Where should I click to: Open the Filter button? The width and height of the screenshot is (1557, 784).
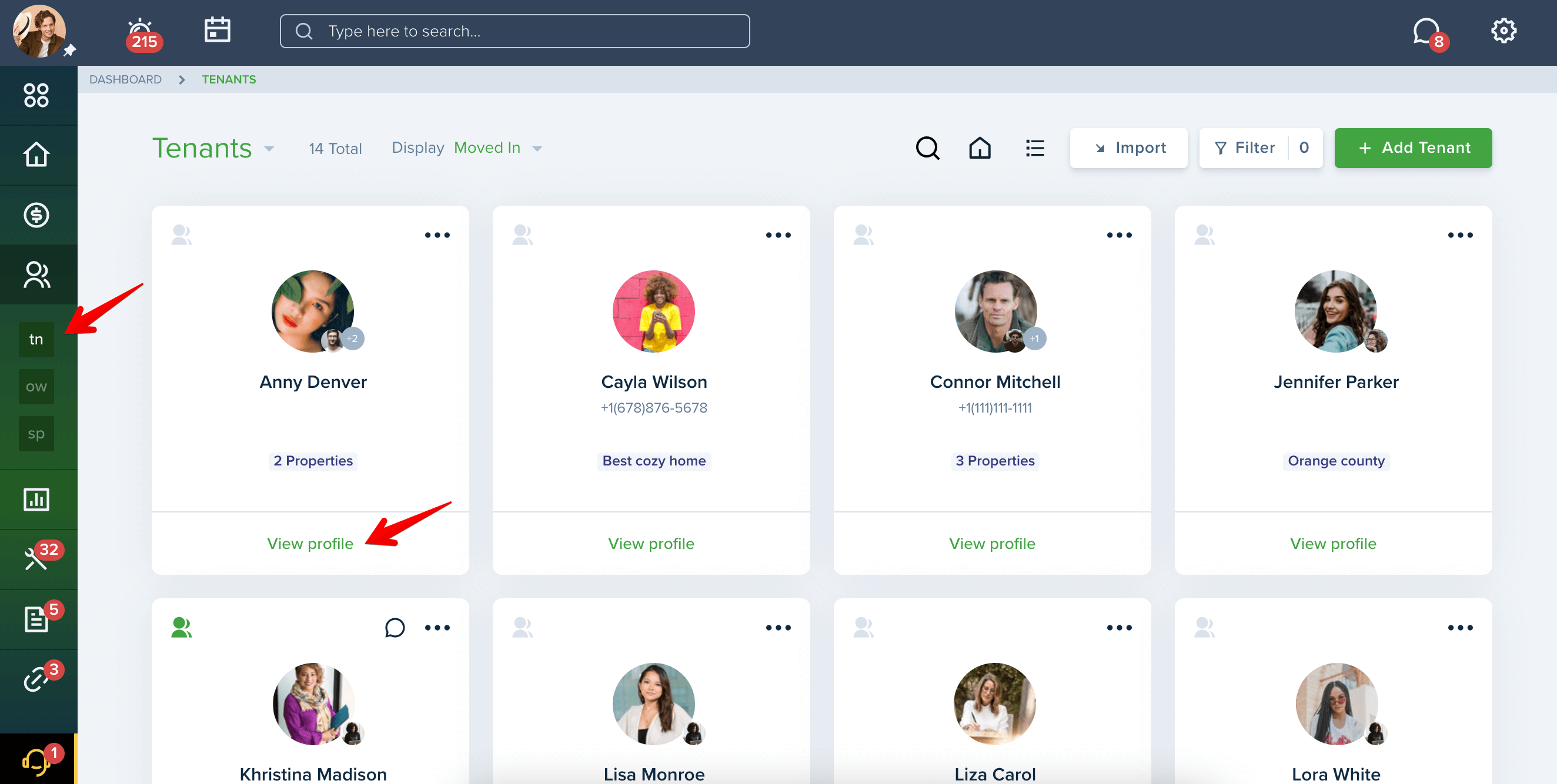(x=1261, y=148)
